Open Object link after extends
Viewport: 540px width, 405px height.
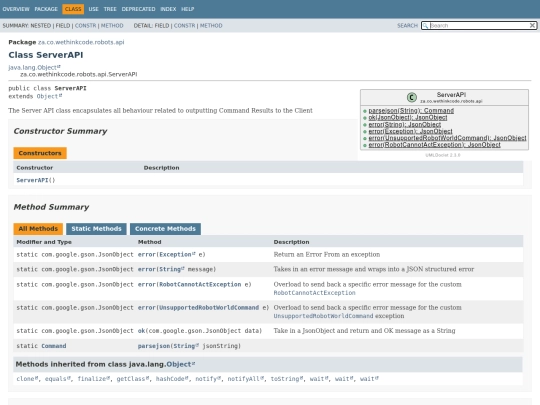tap(49, 96)
